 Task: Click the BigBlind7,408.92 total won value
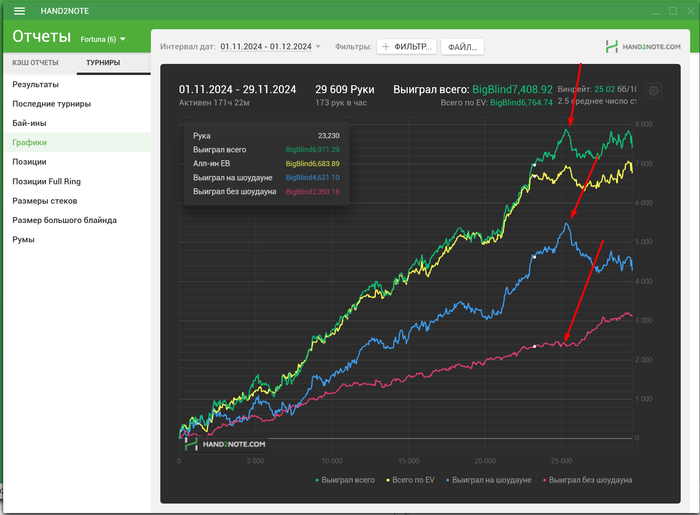512,89
